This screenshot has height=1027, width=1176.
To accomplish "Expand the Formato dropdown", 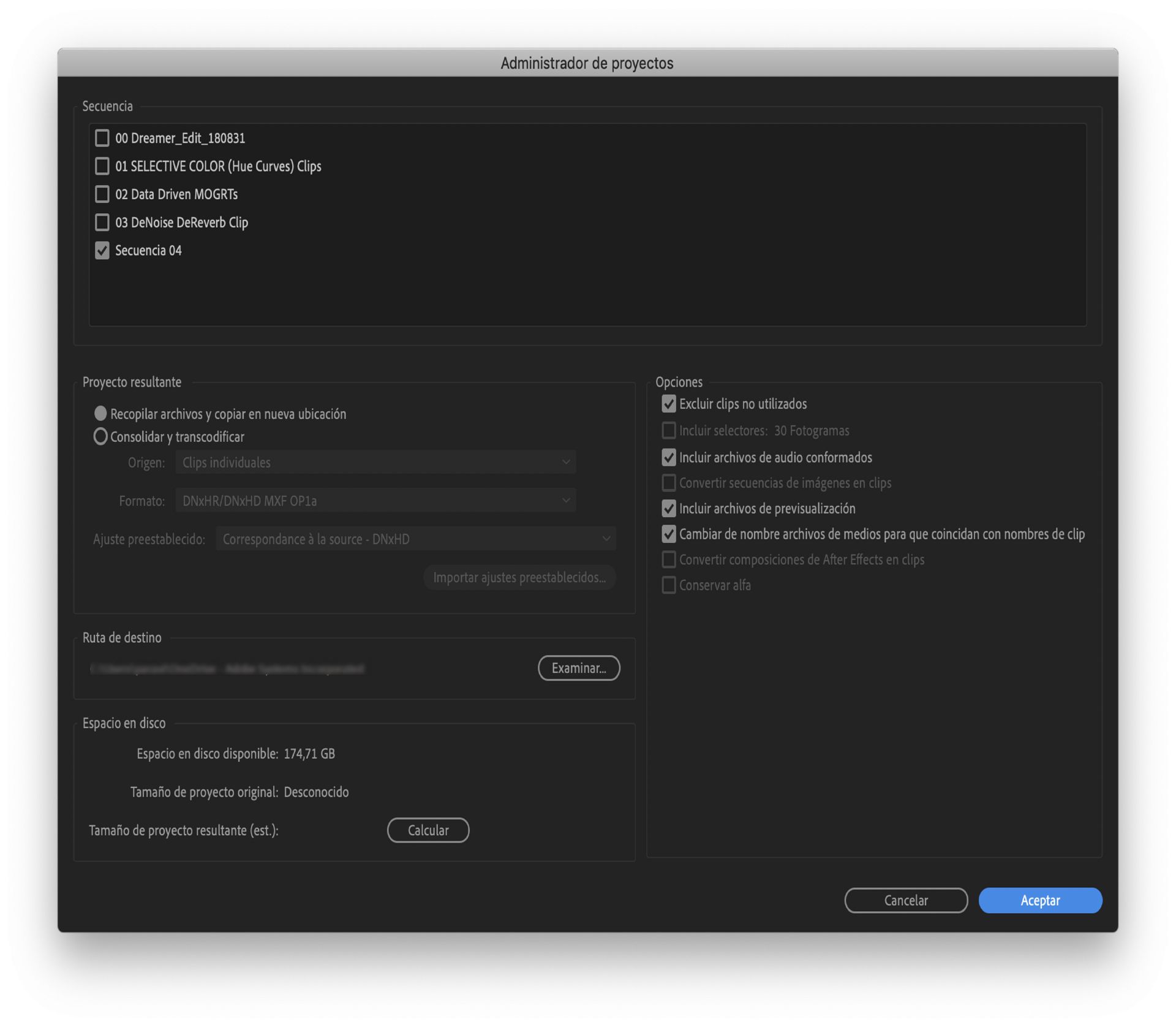I will coord(375,501).
